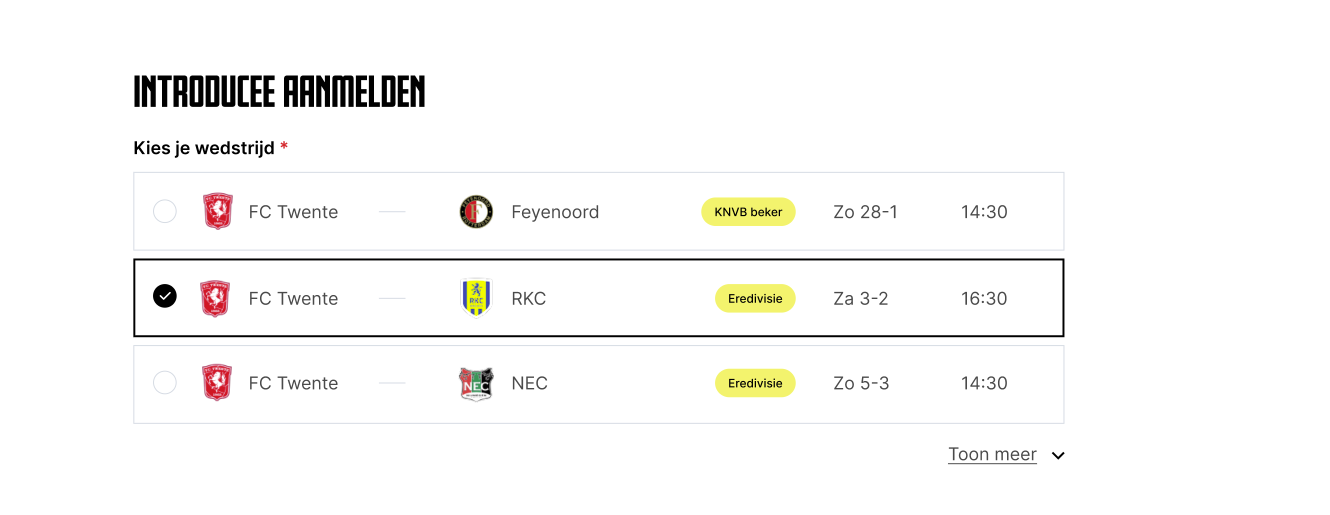Screen dimensions: 1330x515
Task: Click the Za 3-2 match date
Action: click(x=861, y=298)
